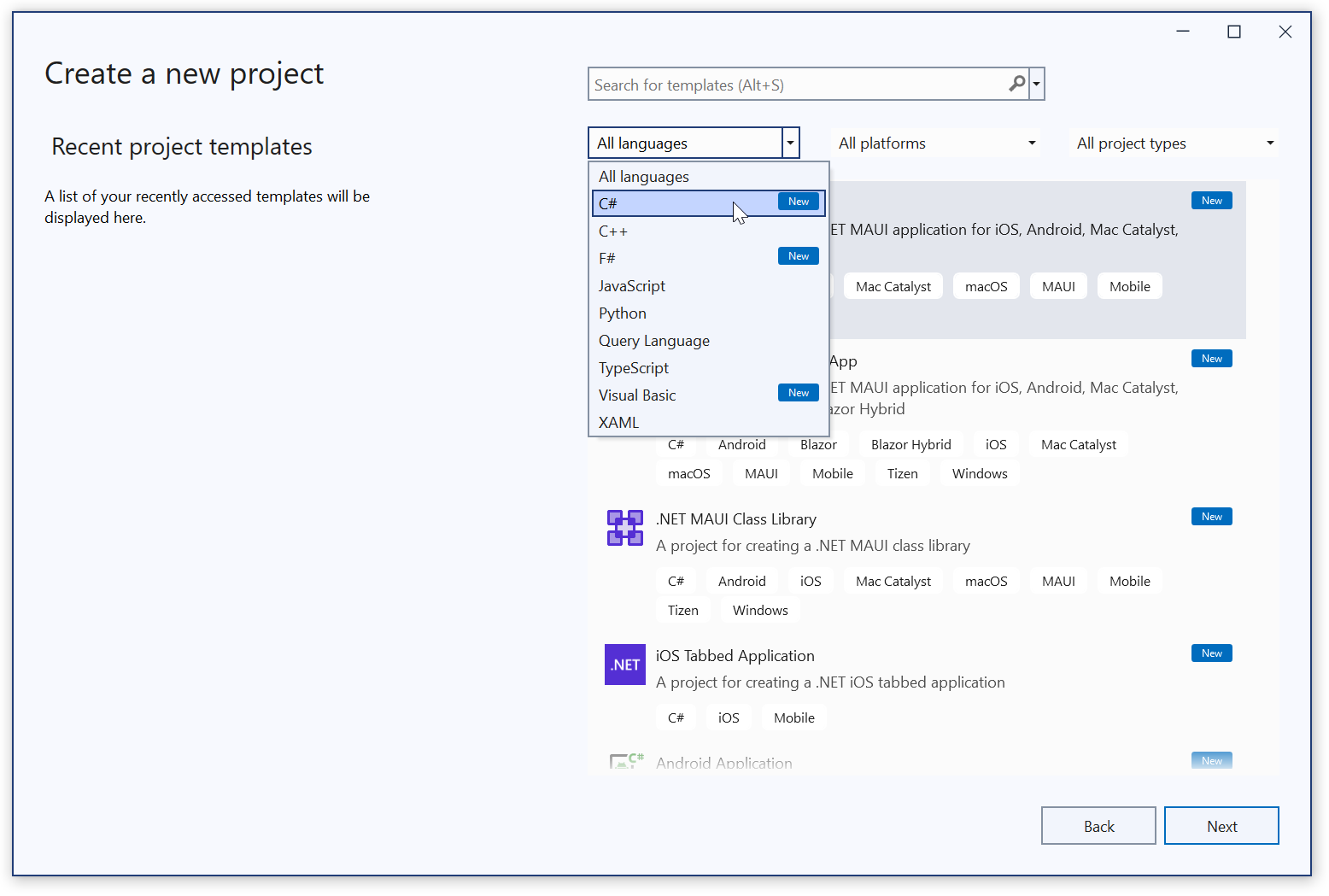Click the search magnifier icon

(1016, 84)
